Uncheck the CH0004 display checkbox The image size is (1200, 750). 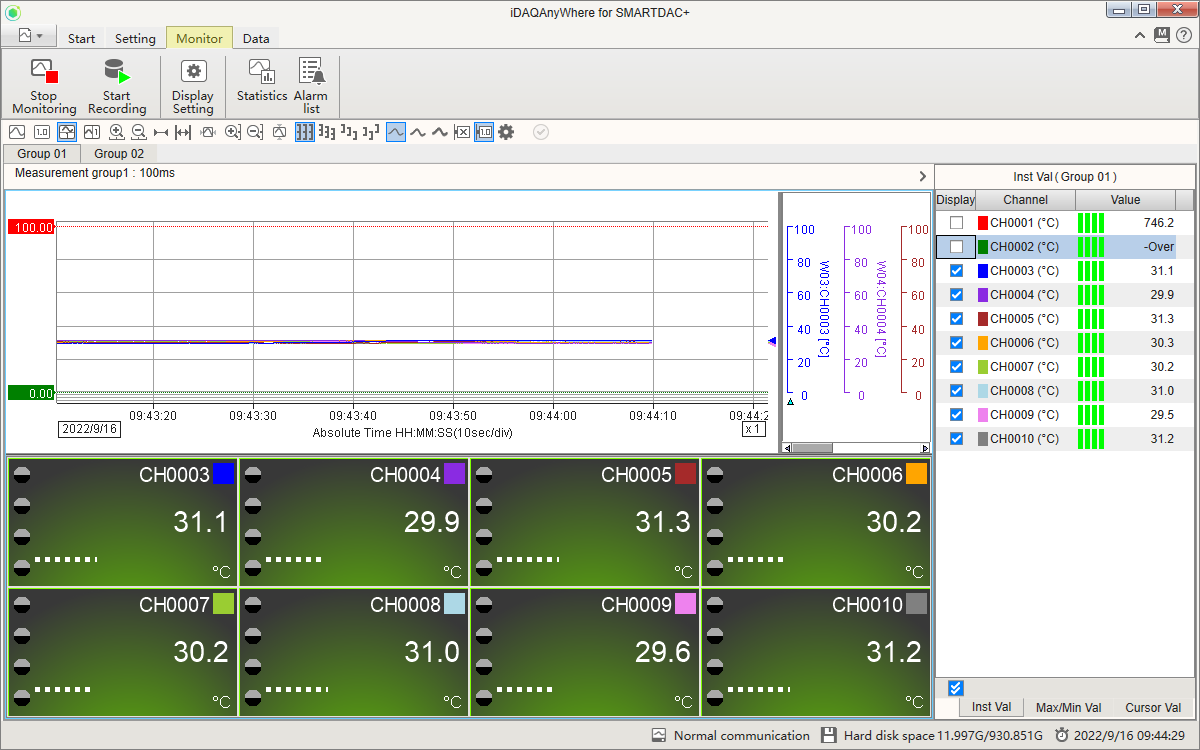956,295
